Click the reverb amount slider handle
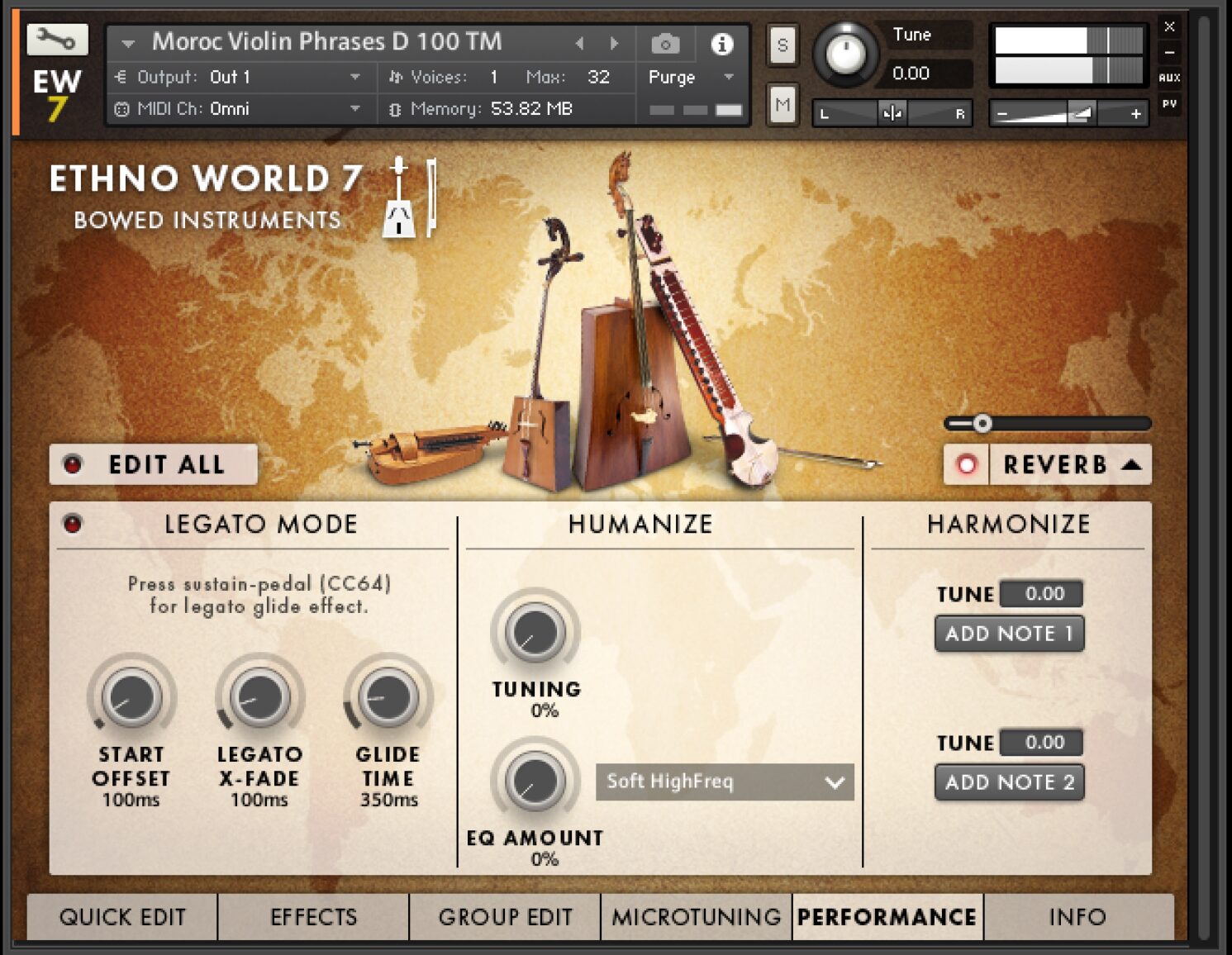 [x=982, y=424]
